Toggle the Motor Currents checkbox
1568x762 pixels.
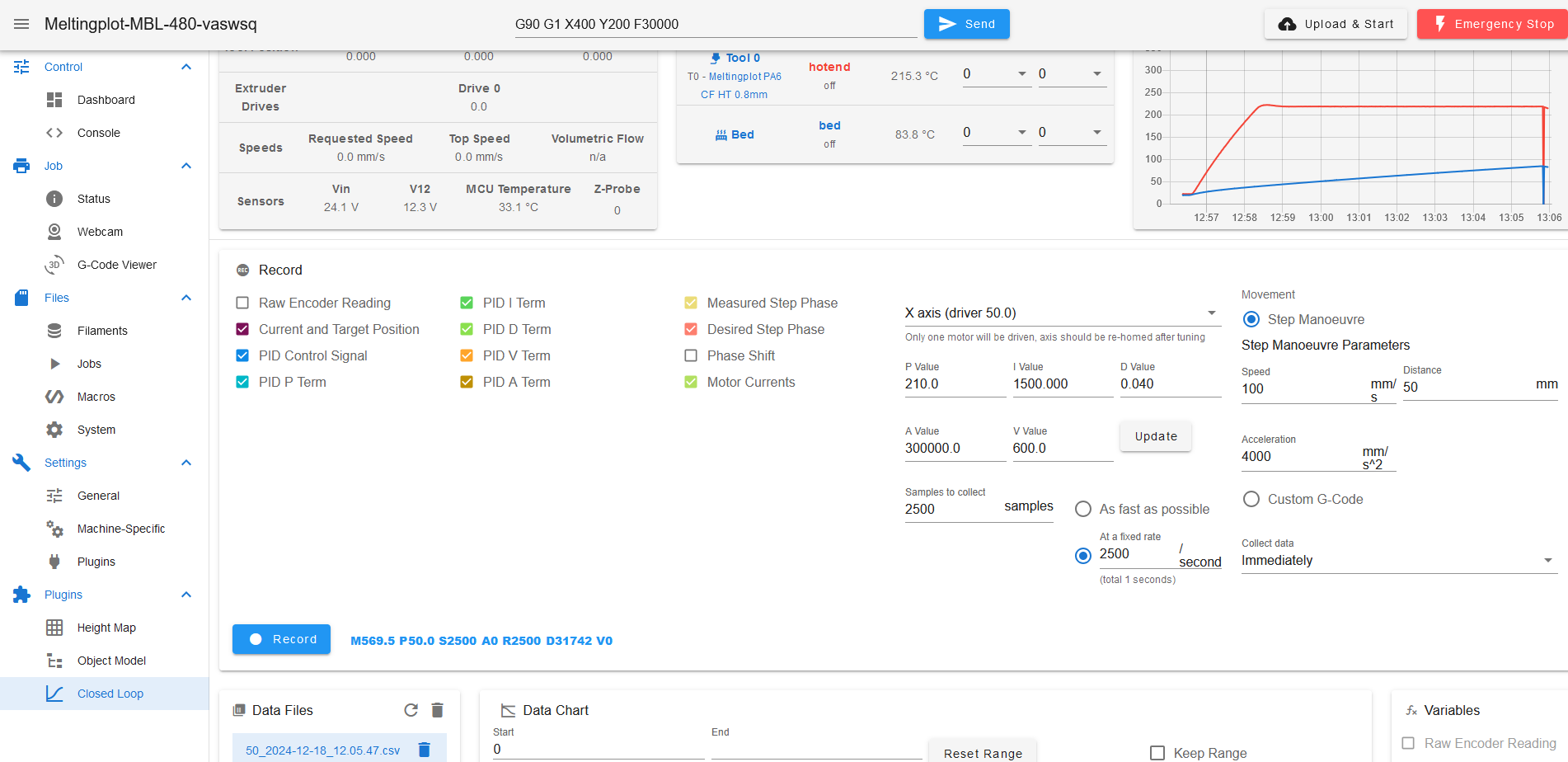coord(691,382)
